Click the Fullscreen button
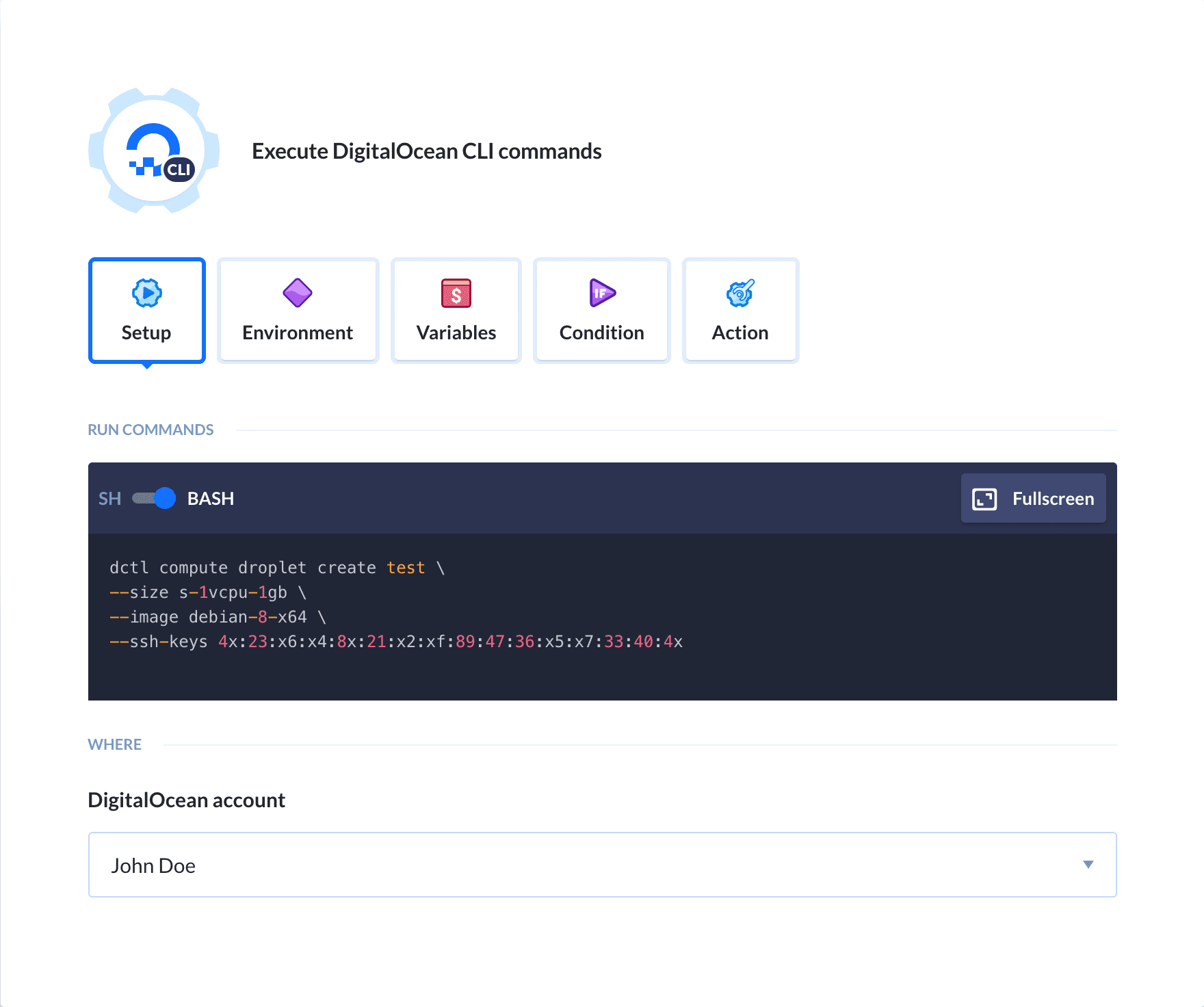The height and width of the screenshot is (1007, 1204). click(x=1033, y=499)
